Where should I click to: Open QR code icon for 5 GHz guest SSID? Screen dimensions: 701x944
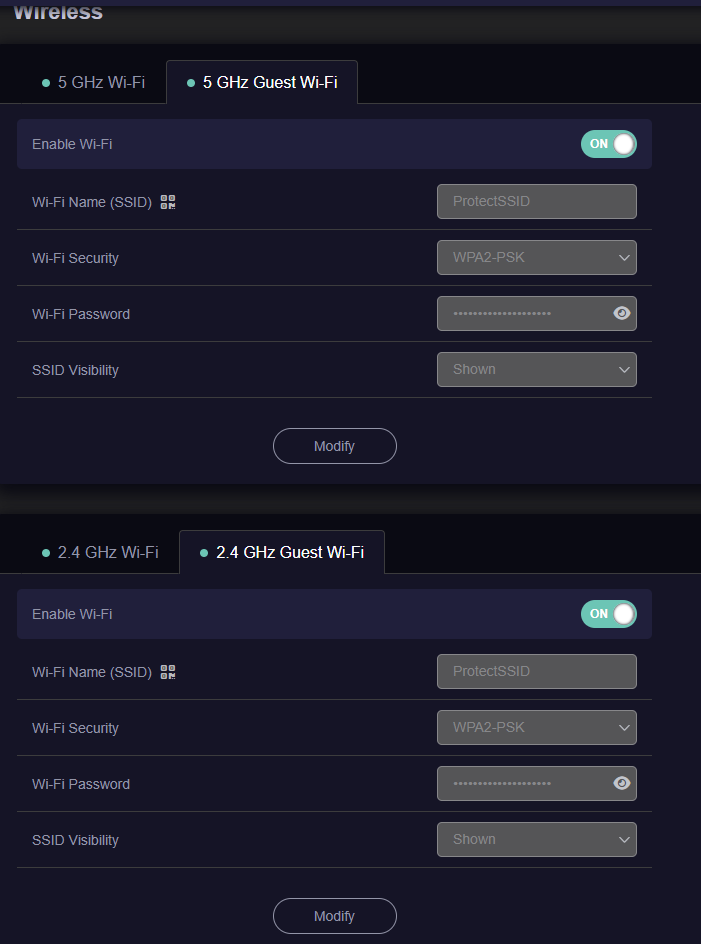pyautogui.click(x=168, y=202)
